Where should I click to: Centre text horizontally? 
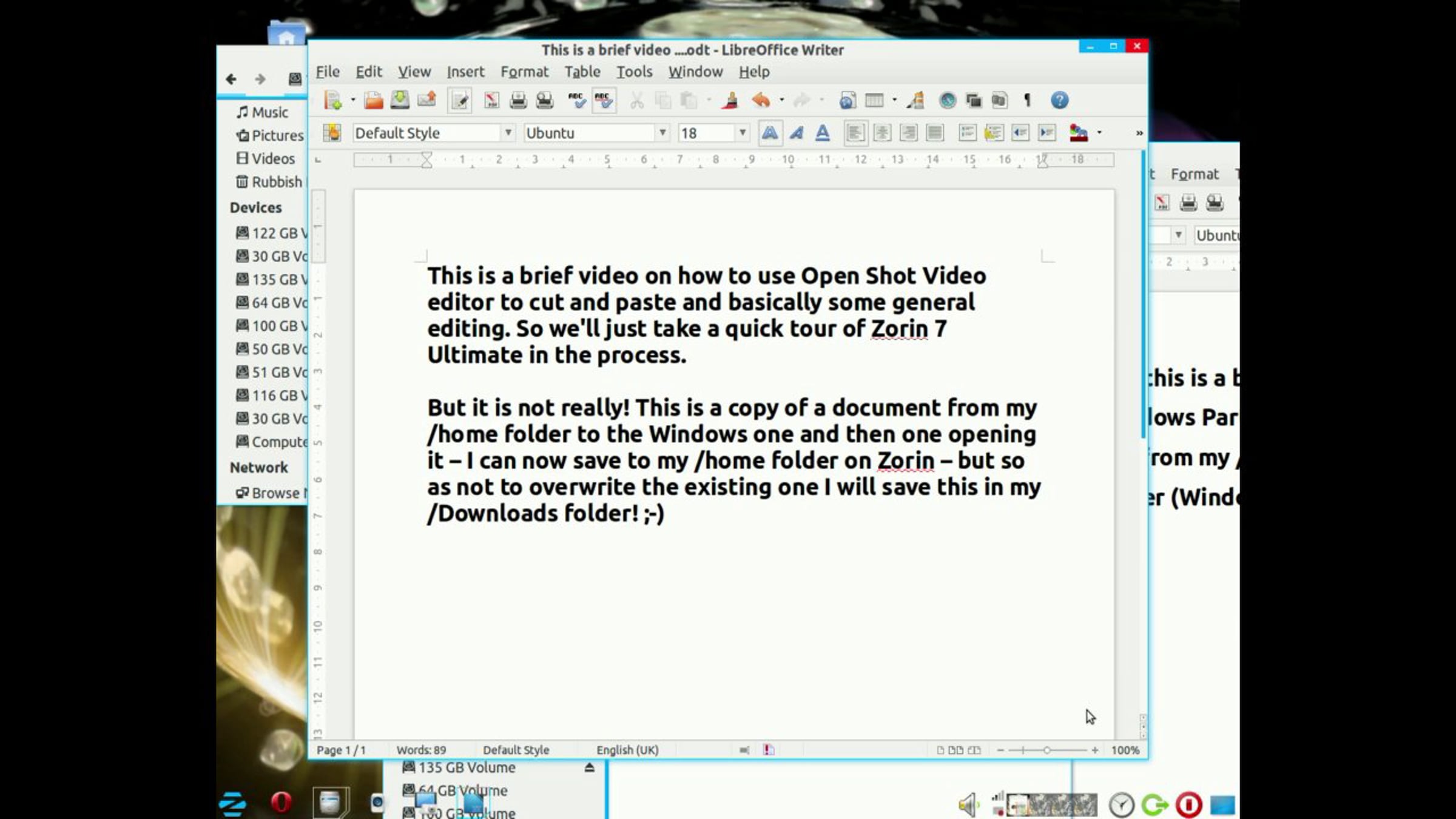click(x=881, y=133)
